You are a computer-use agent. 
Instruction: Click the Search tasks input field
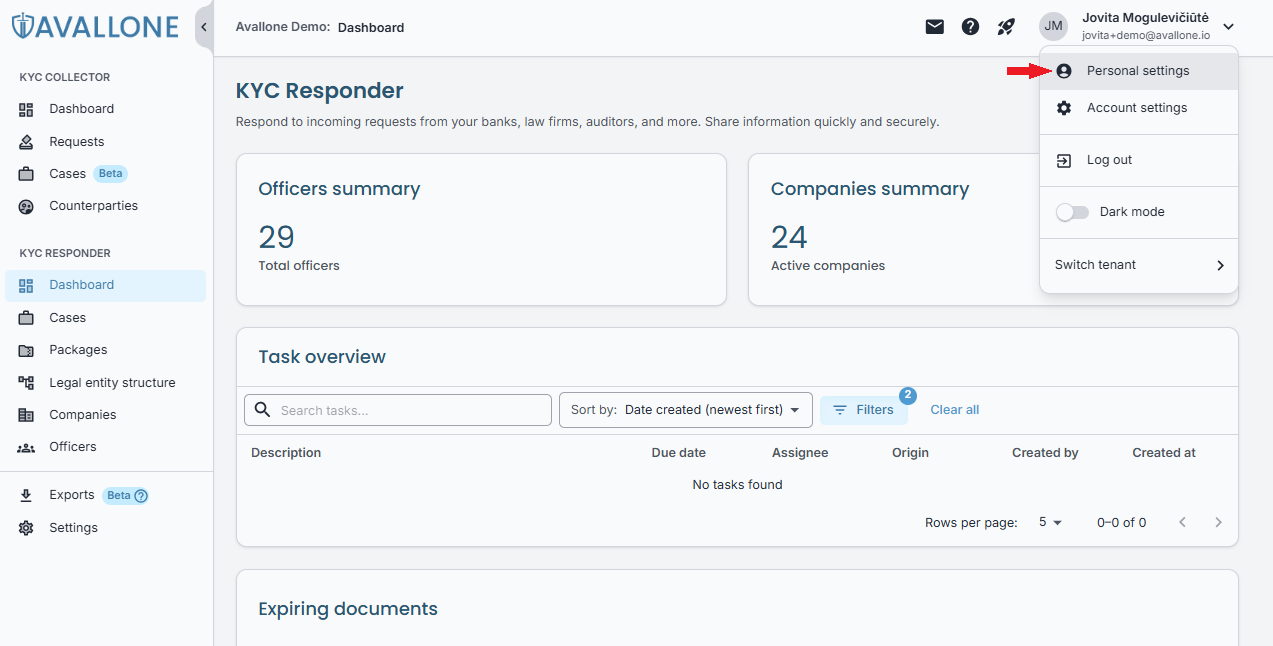click(398, 410)
